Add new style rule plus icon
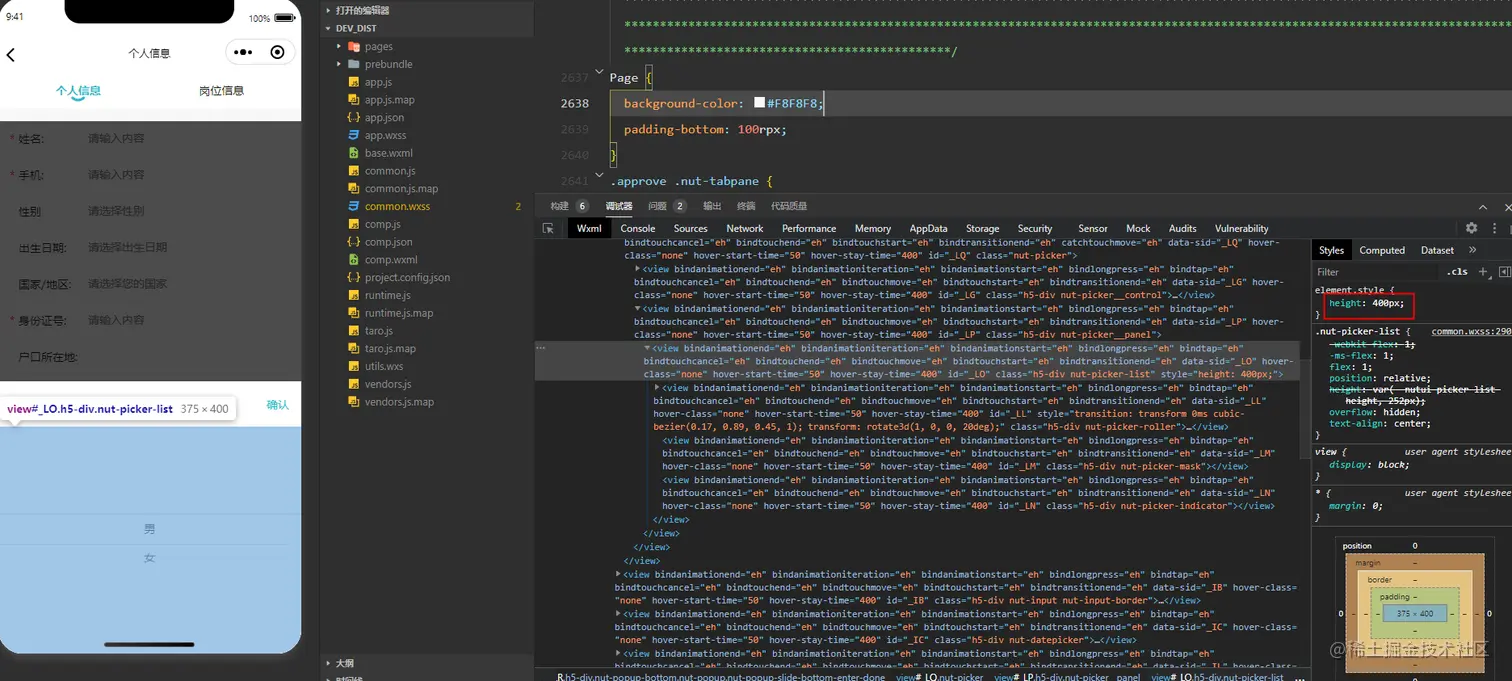Screen dimensions: 1512x681 [x=1484, y=272]
